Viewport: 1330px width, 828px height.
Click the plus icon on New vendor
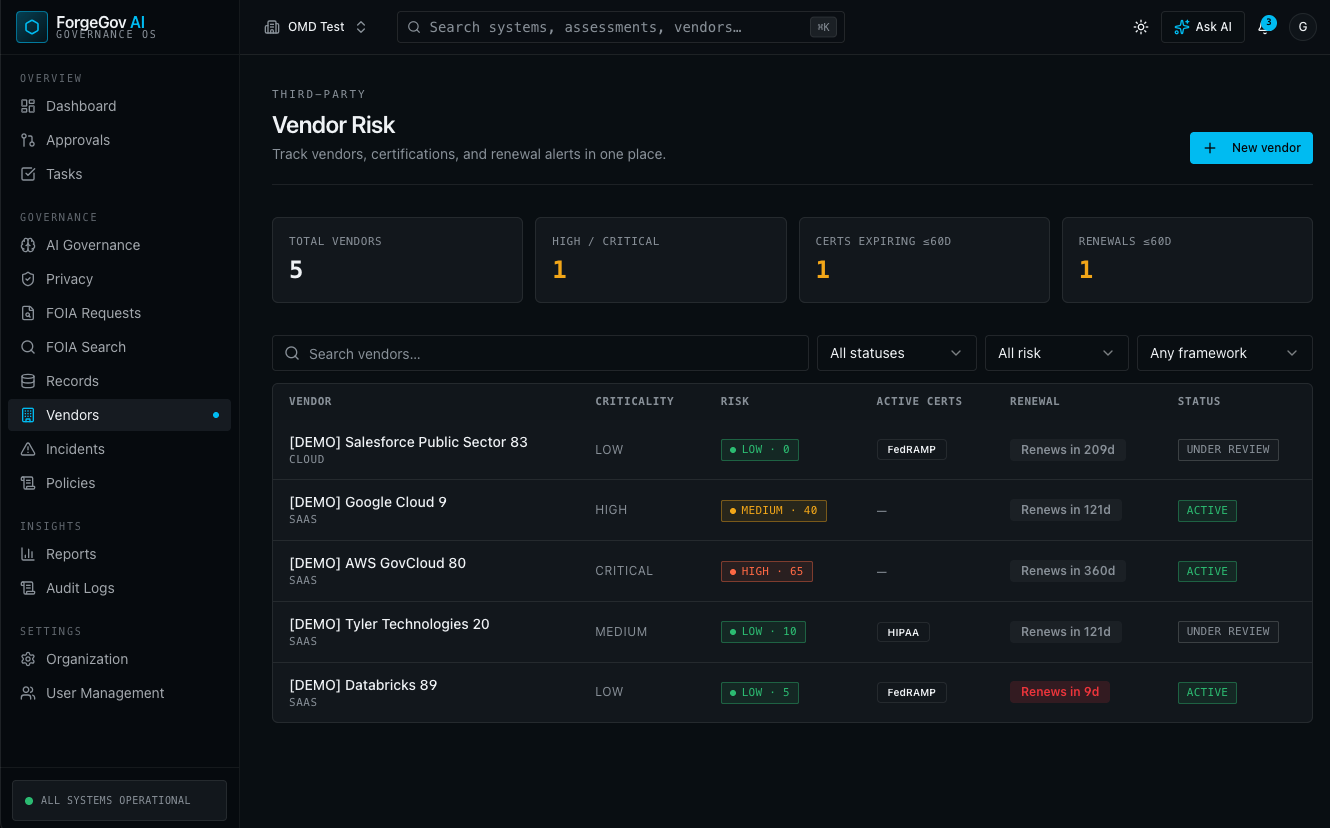click(1210, 148)
